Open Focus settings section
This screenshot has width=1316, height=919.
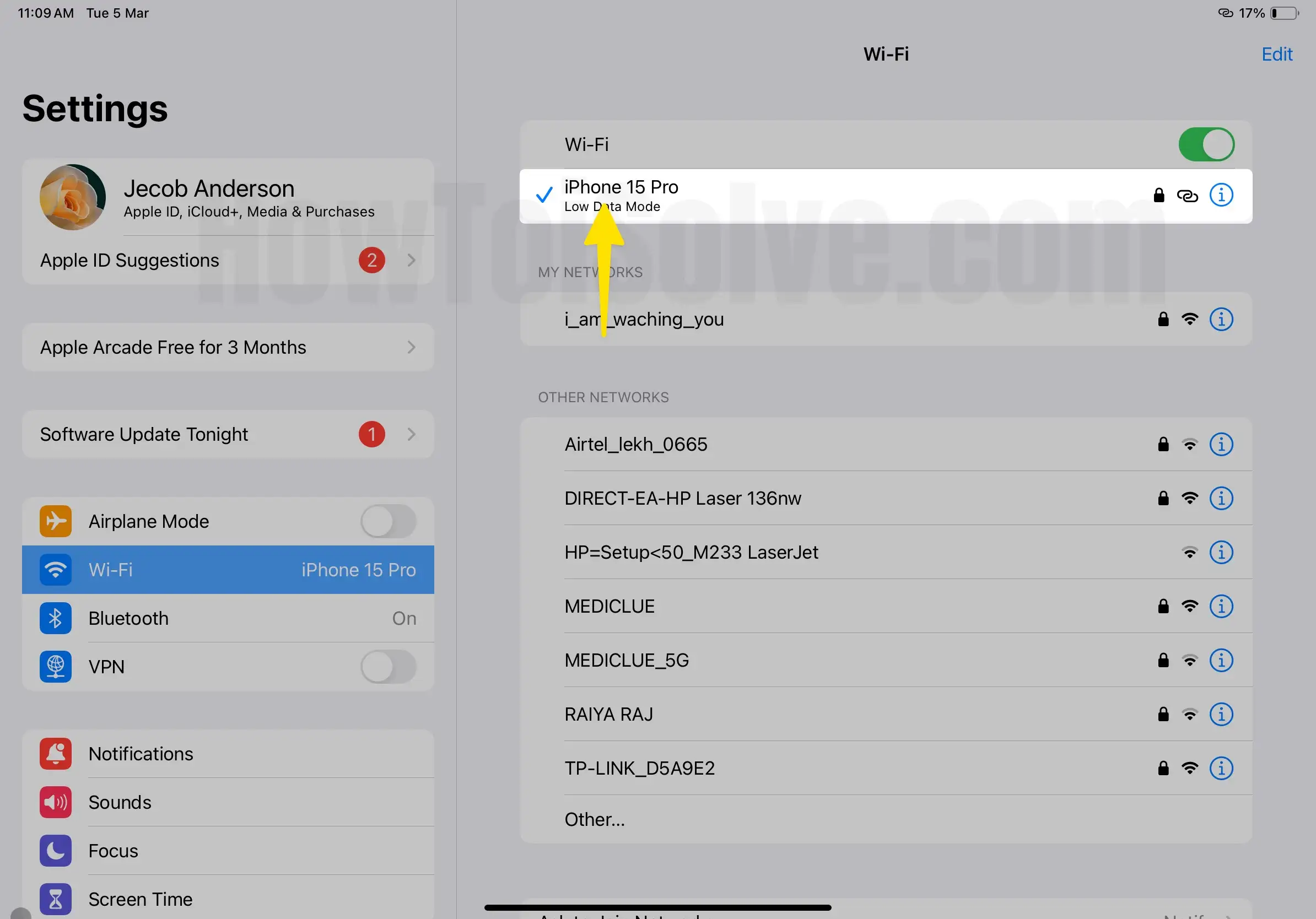click(x=113, y=851)
